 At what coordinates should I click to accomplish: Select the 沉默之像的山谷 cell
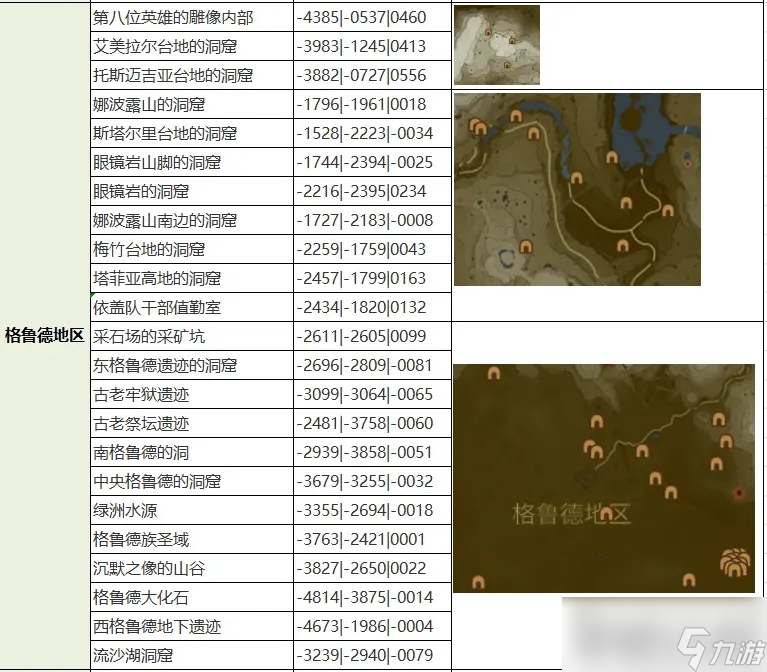click(192, 569)
